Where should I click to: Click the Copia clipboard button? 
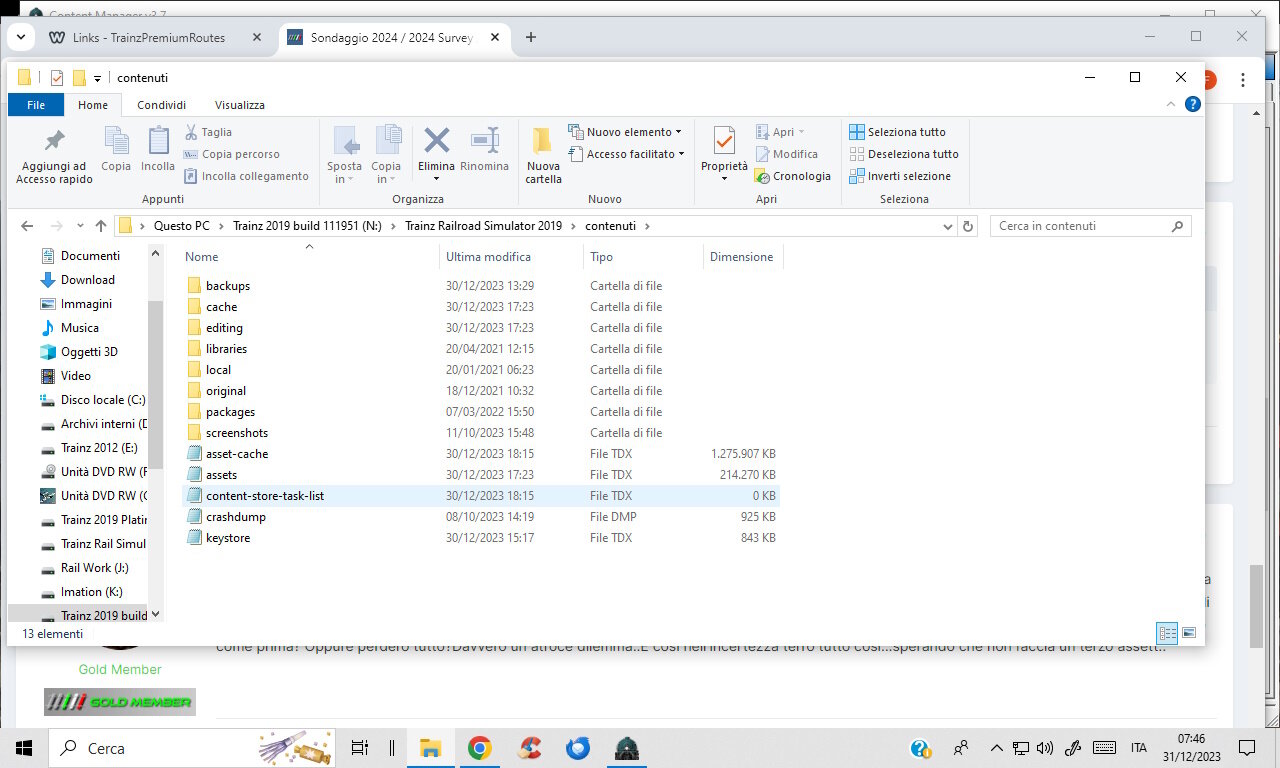(x=116, y=149)
